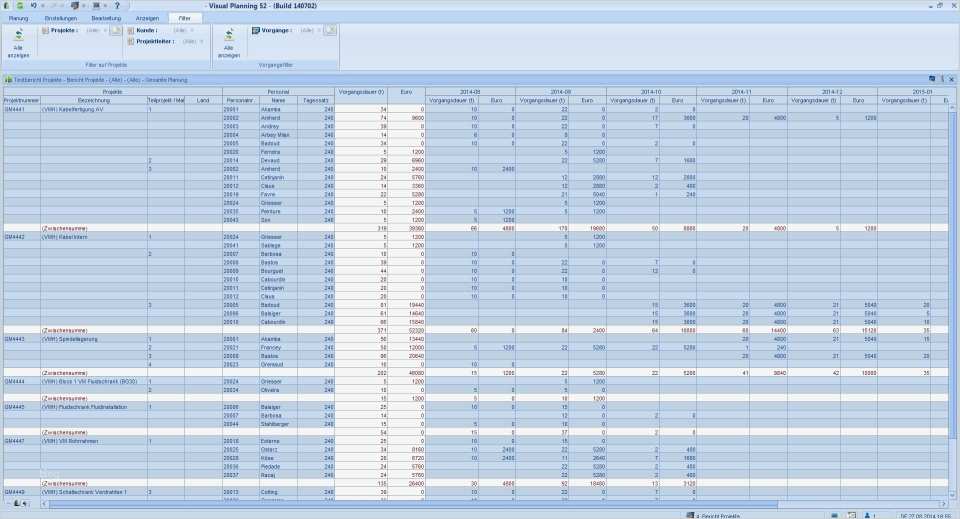Open the Kunde filter dropdown
Screen dimensions: 960x519
coord(182,30)
